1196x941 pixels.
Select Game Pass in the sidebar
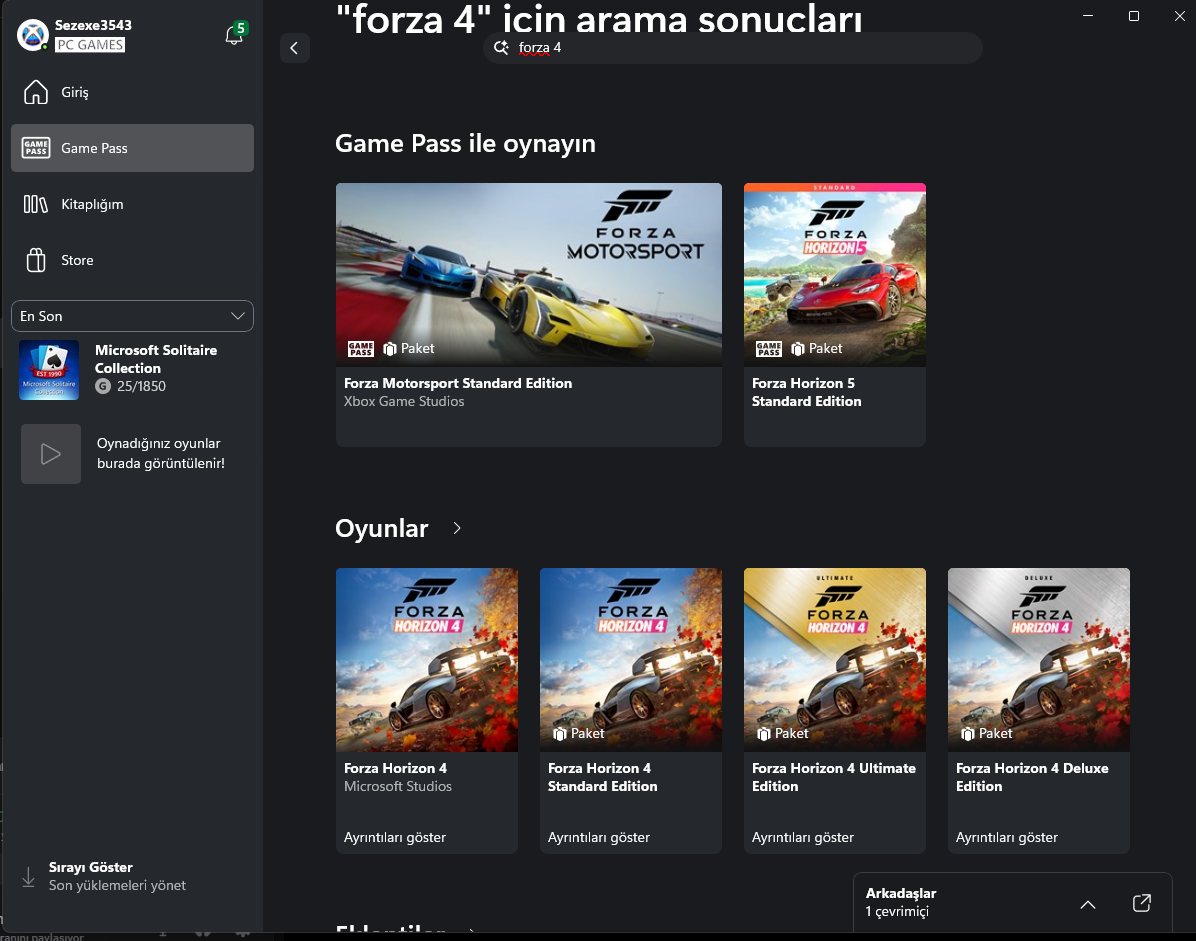click(x=133, y=148)
